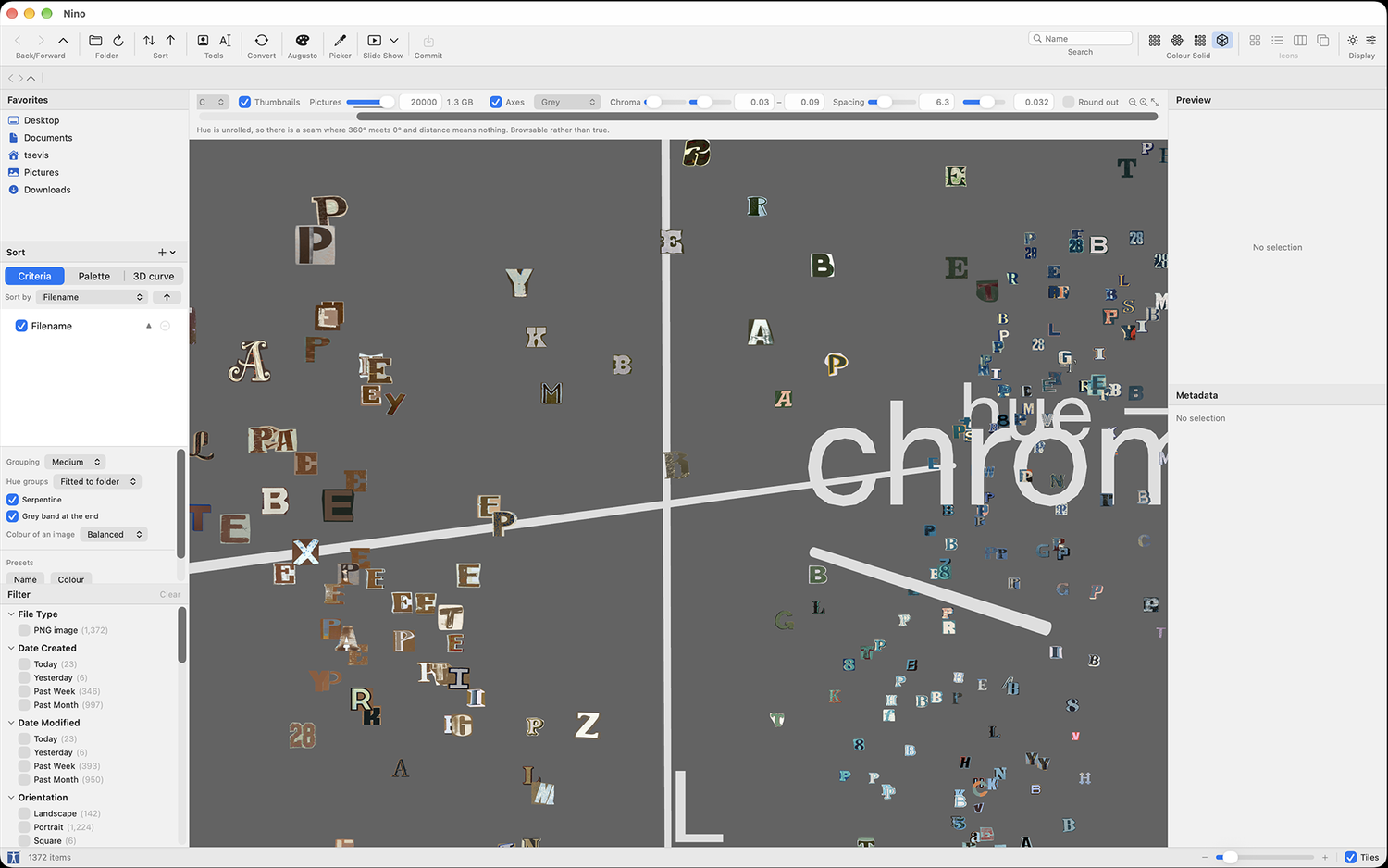
Task: Click the Pictures count field showing 20000
Action: (420, 103)
